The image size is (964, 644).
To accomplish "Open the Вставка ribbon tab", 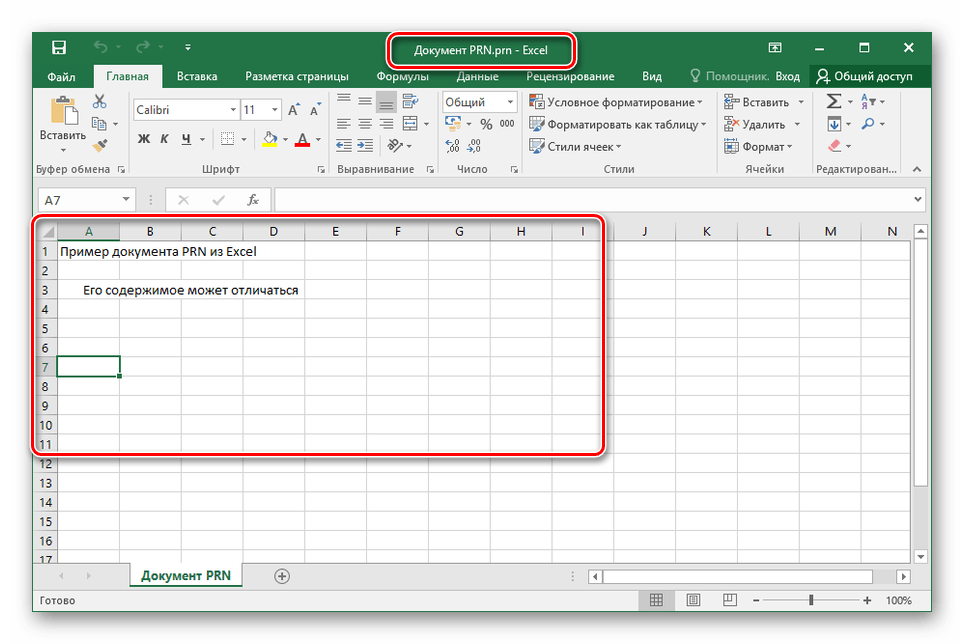I will click(197, 76).
